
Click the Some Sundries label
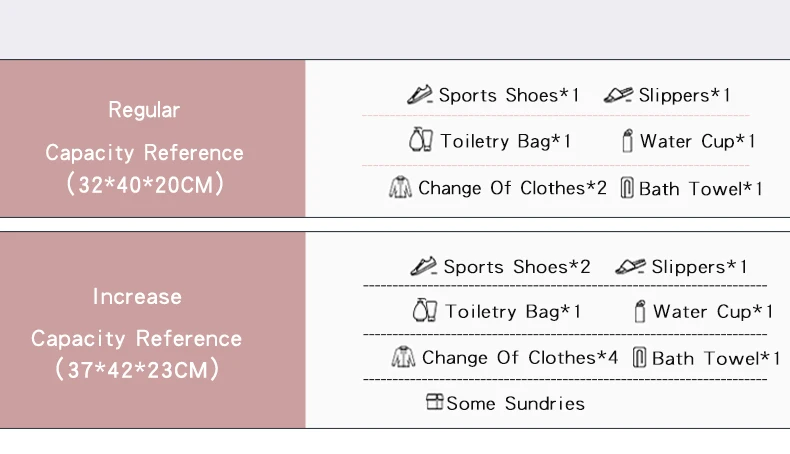(x=515, y=403)
